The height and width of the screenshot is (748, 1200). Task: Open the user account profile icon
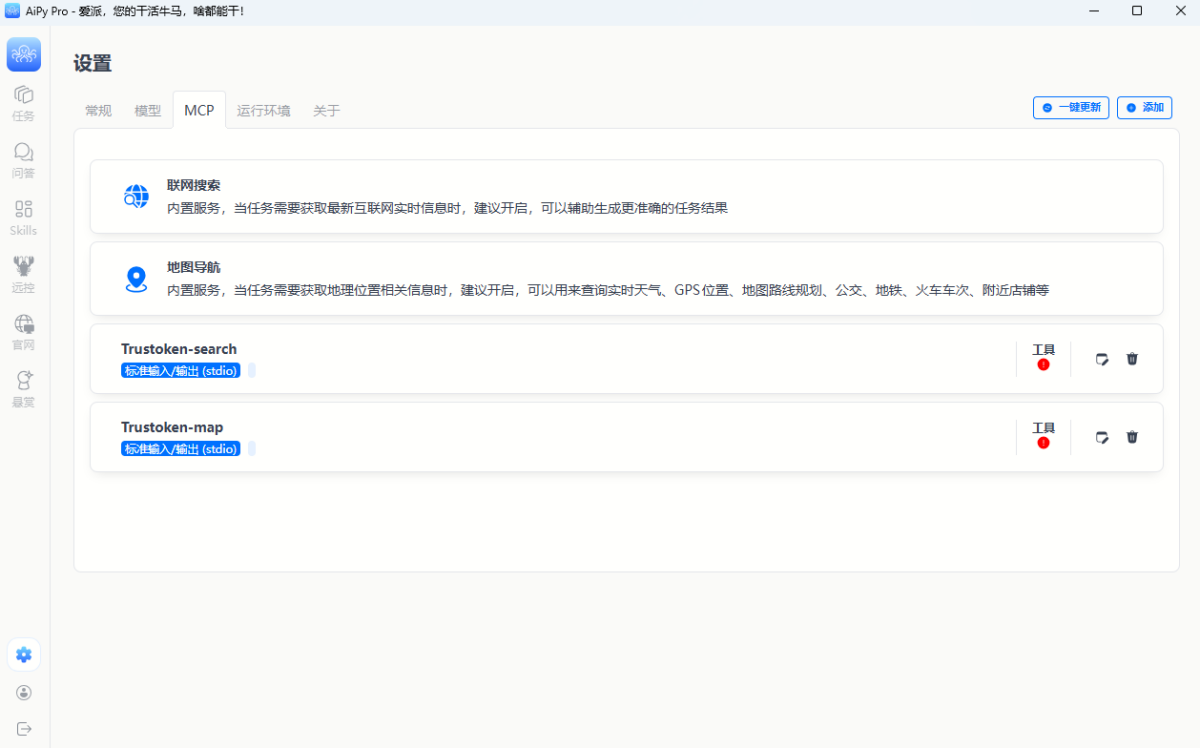pyautogui.click(x=24, y=692)
